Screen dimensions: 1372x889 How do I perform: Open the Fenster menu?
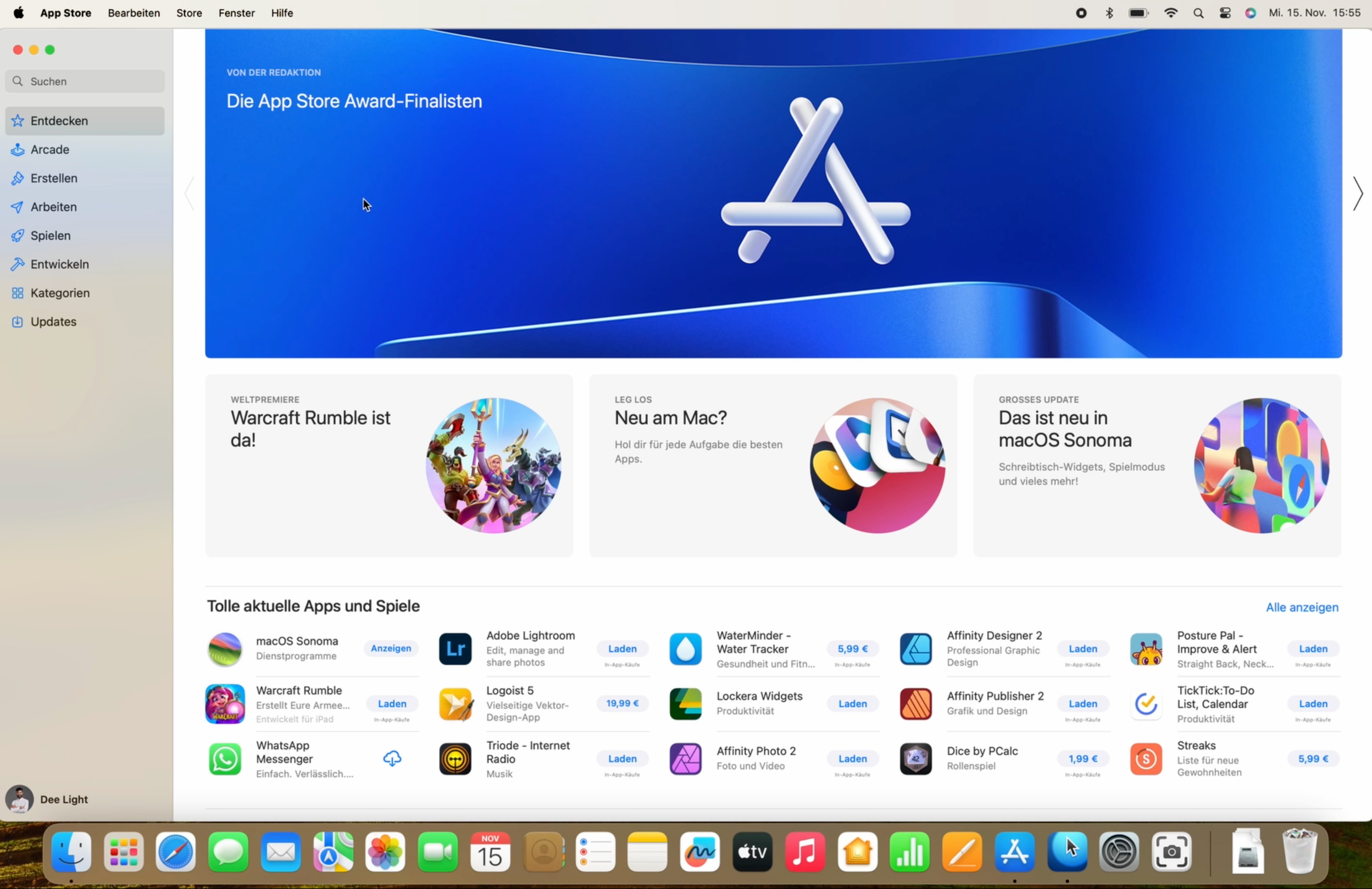(236, 13)
